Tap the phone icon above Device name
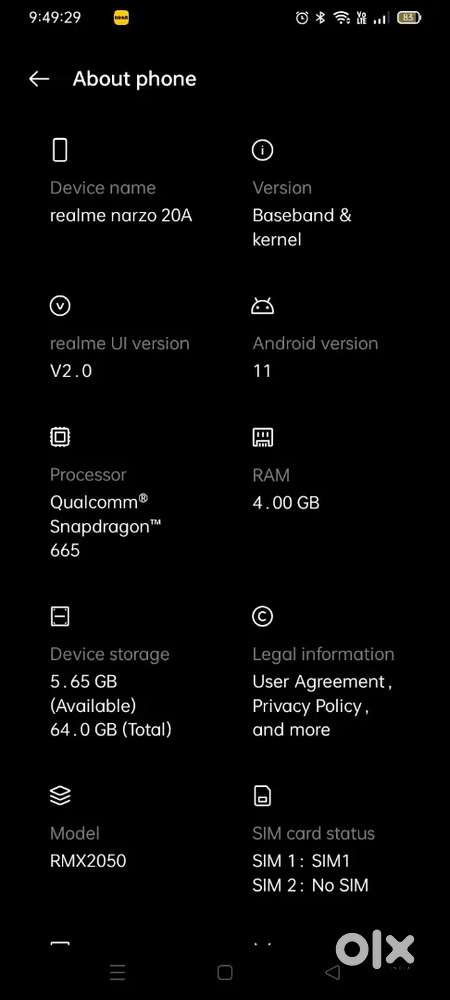This screenshot has height=1000, width=450. coord(60,151)
